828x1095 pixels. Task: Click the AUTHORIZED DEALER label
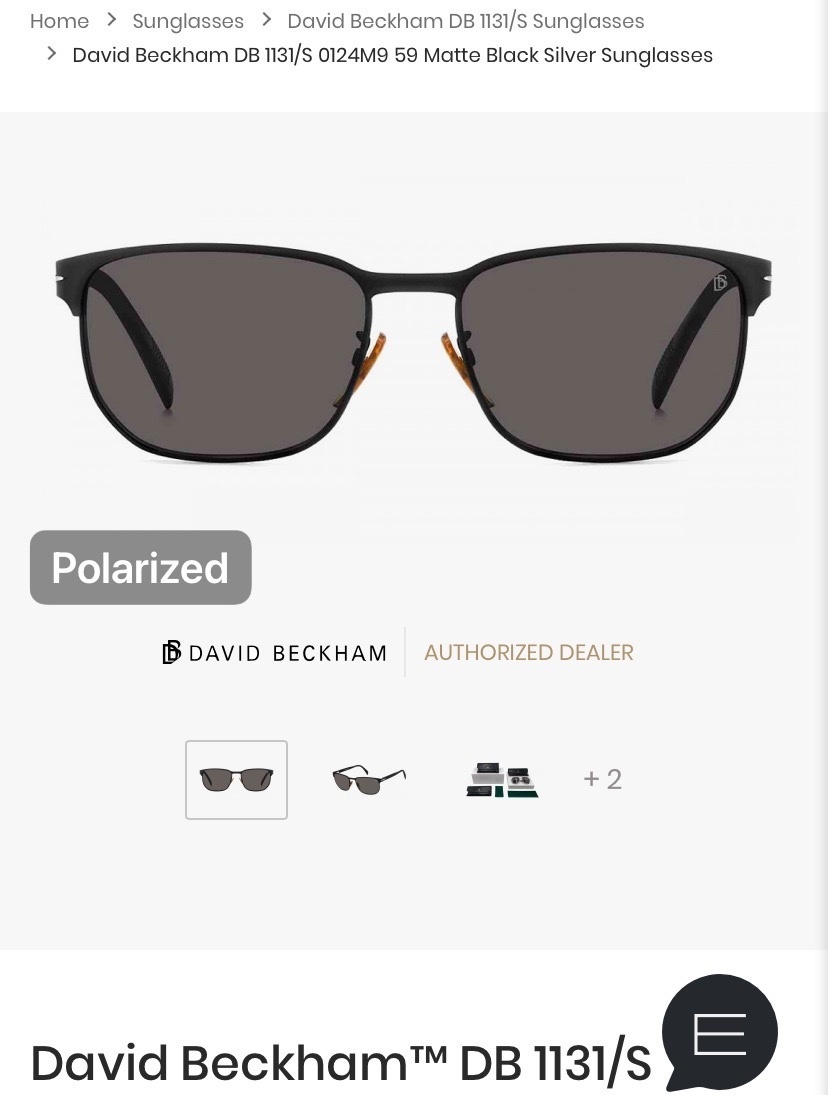point(528,652)
